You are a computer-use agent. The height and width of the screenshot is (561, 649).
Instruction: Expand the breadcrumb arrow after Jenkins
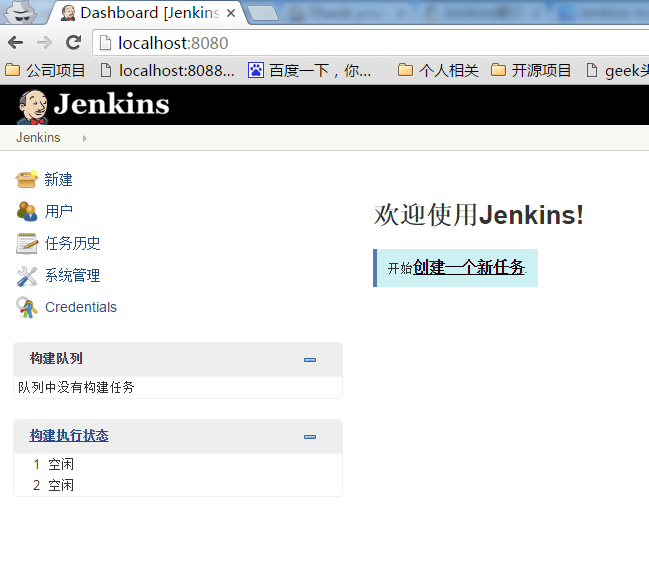point(84,138)
